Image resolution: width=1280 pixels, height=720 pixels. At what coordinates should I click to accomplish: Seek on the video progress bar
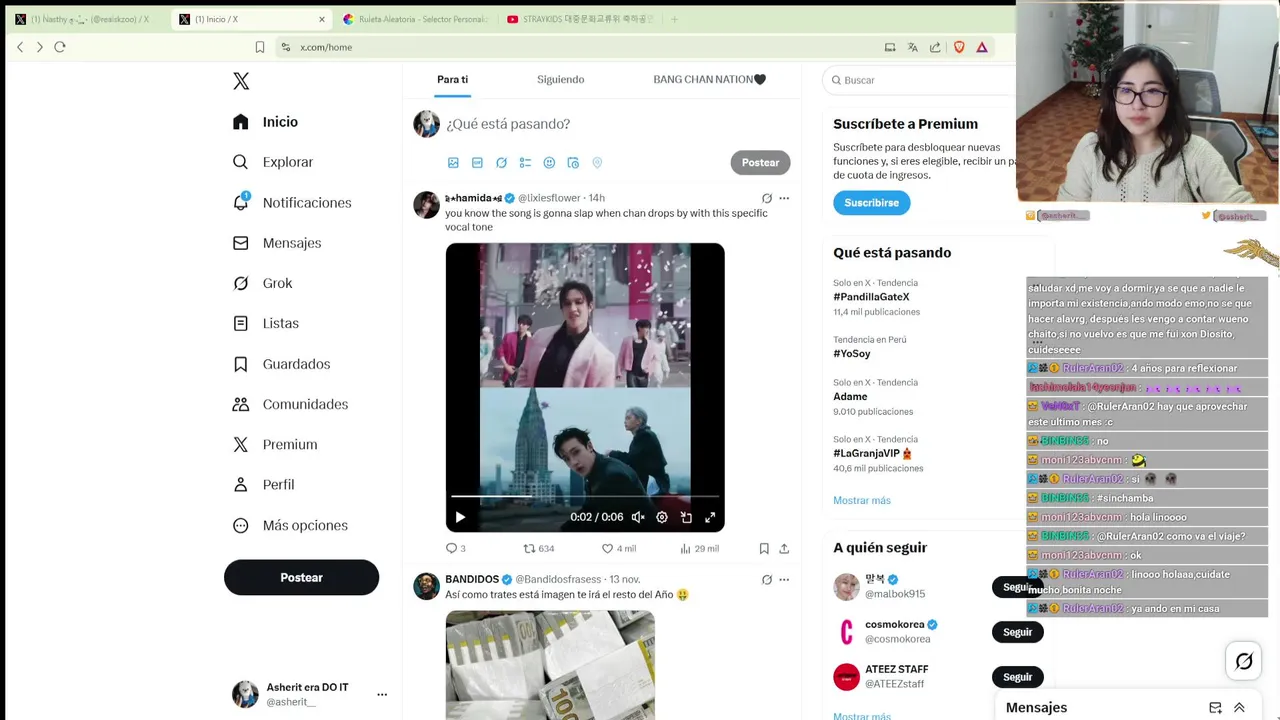[x=585, y=496]
